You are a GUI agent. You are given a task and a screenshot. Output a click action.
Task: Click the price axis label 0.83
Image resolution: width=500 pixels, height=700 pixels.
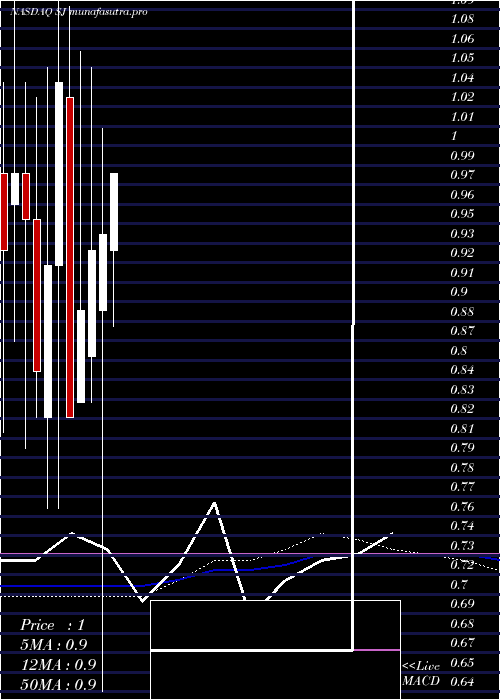(x=462, y=389)
